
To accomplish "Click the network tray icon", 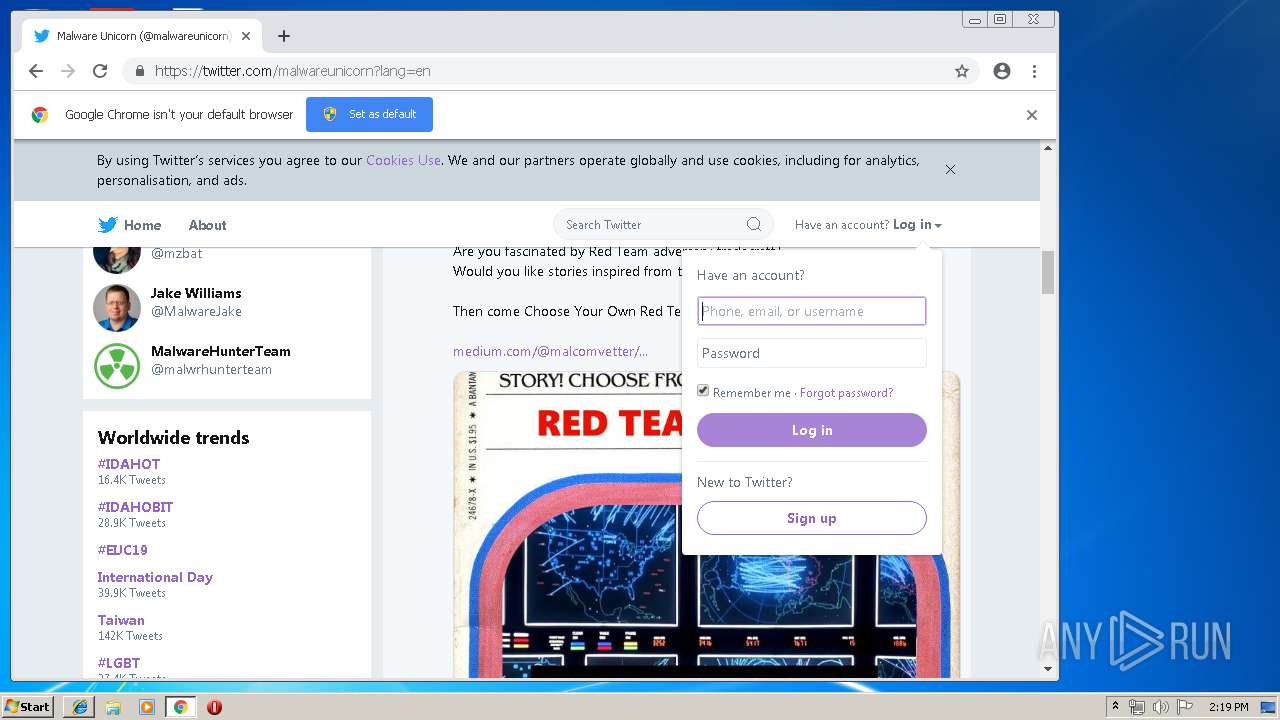I will 1137,707.
